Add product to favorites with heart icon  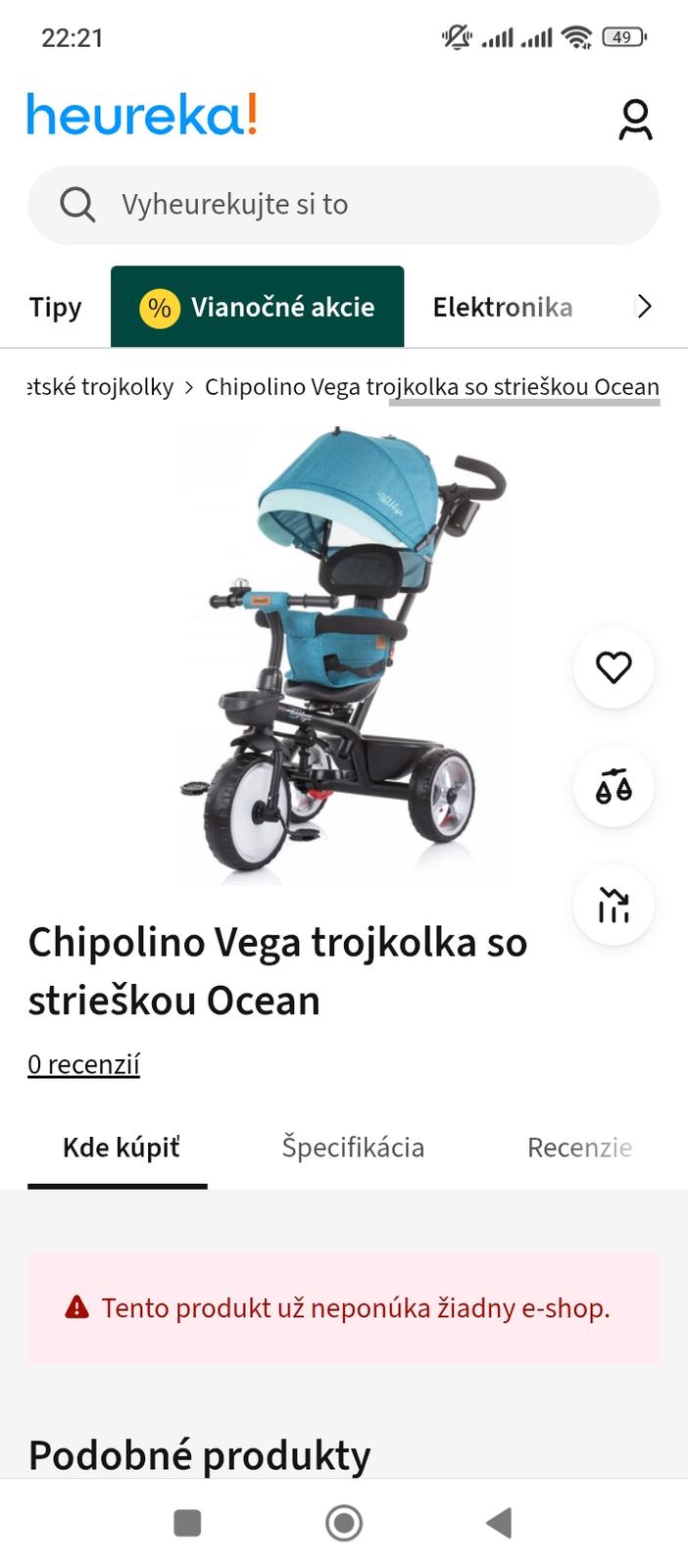(614, 667)
